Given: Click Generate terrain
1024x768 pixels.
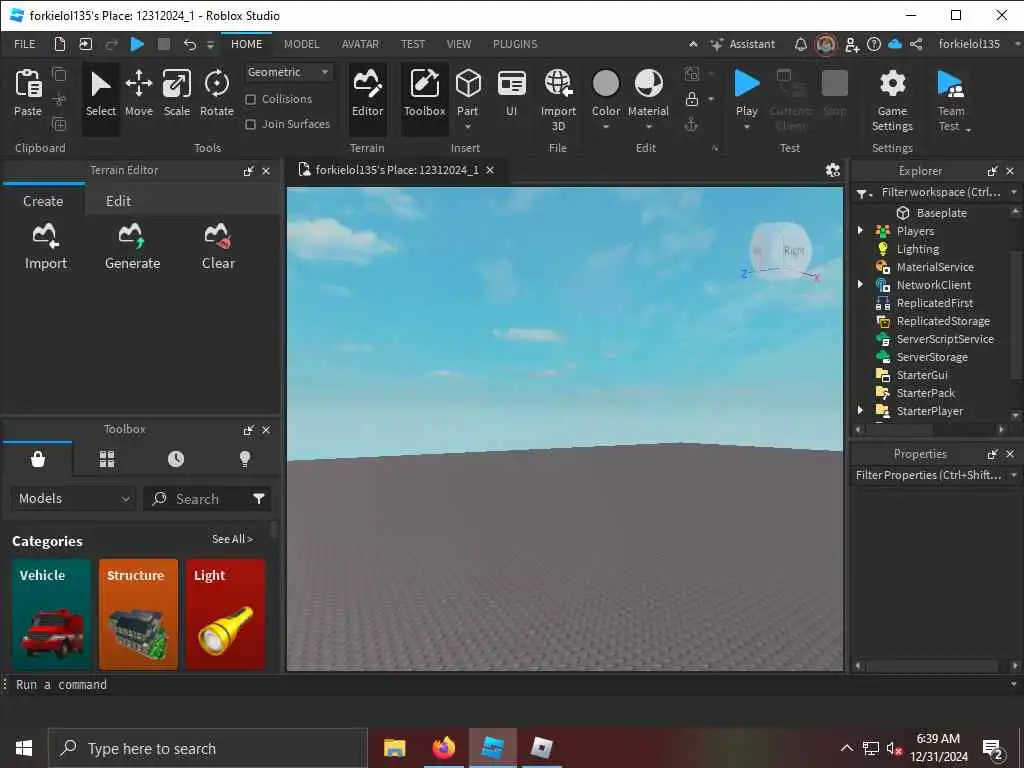Looking at the screenshot, I should point(133,247).
